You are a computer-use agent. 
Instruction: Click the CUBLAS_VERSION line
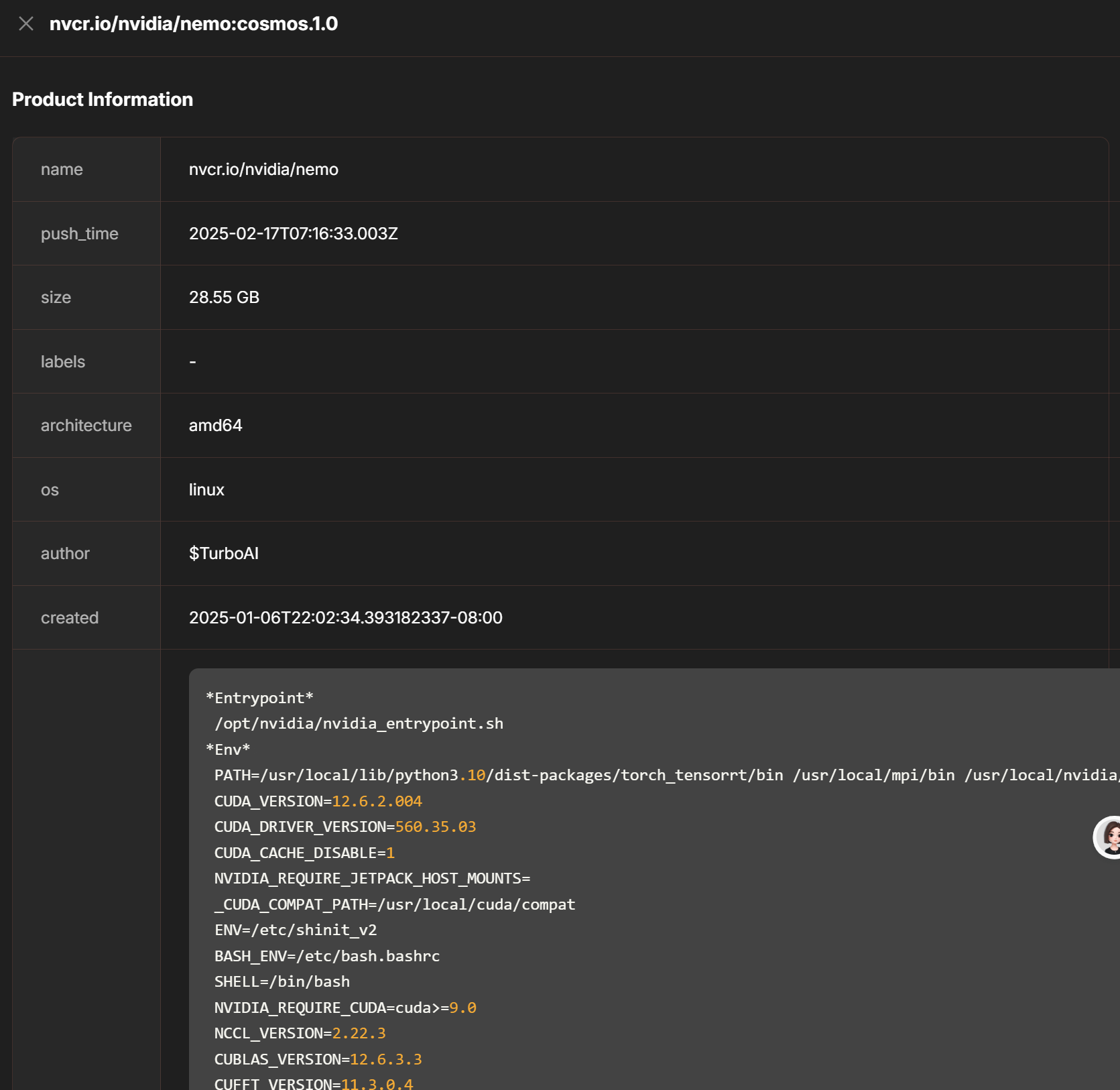pos(318,1060)
